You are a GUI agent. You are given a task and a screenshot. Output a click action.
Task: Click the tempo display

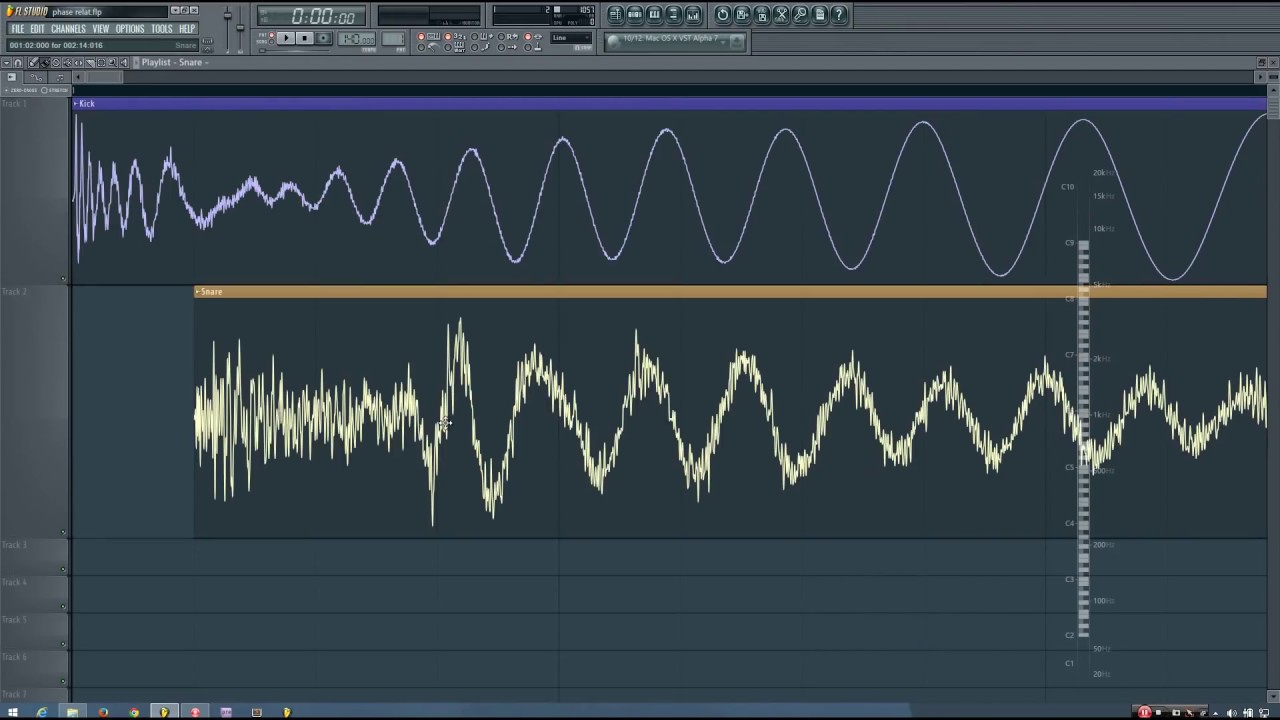357,39
